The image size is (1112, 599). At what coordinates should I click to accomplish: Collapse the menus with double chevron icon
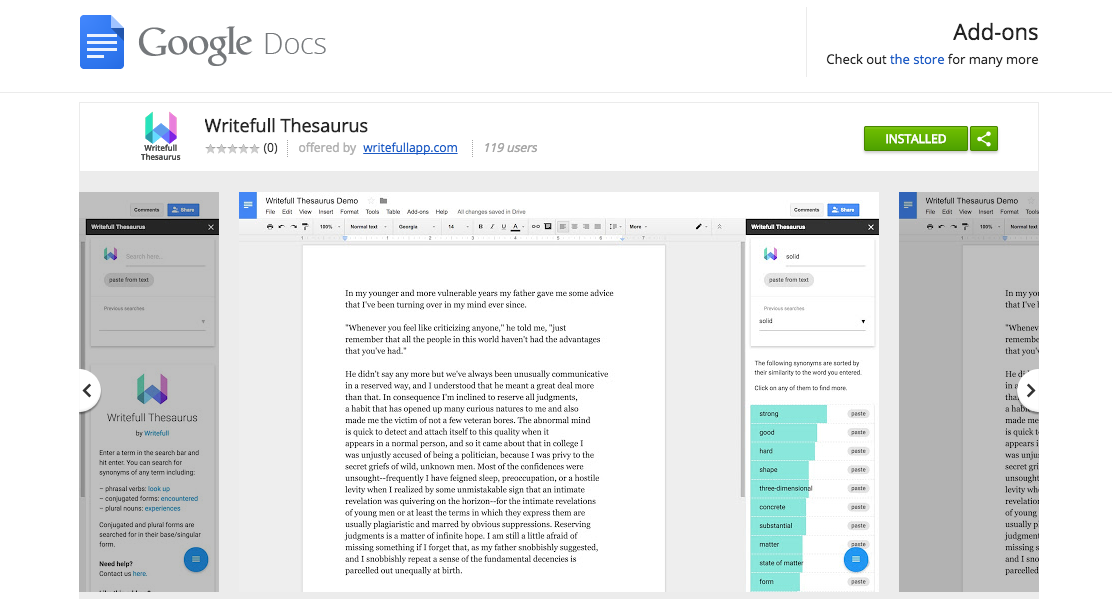pyautogui.click(x=719, y=227)
